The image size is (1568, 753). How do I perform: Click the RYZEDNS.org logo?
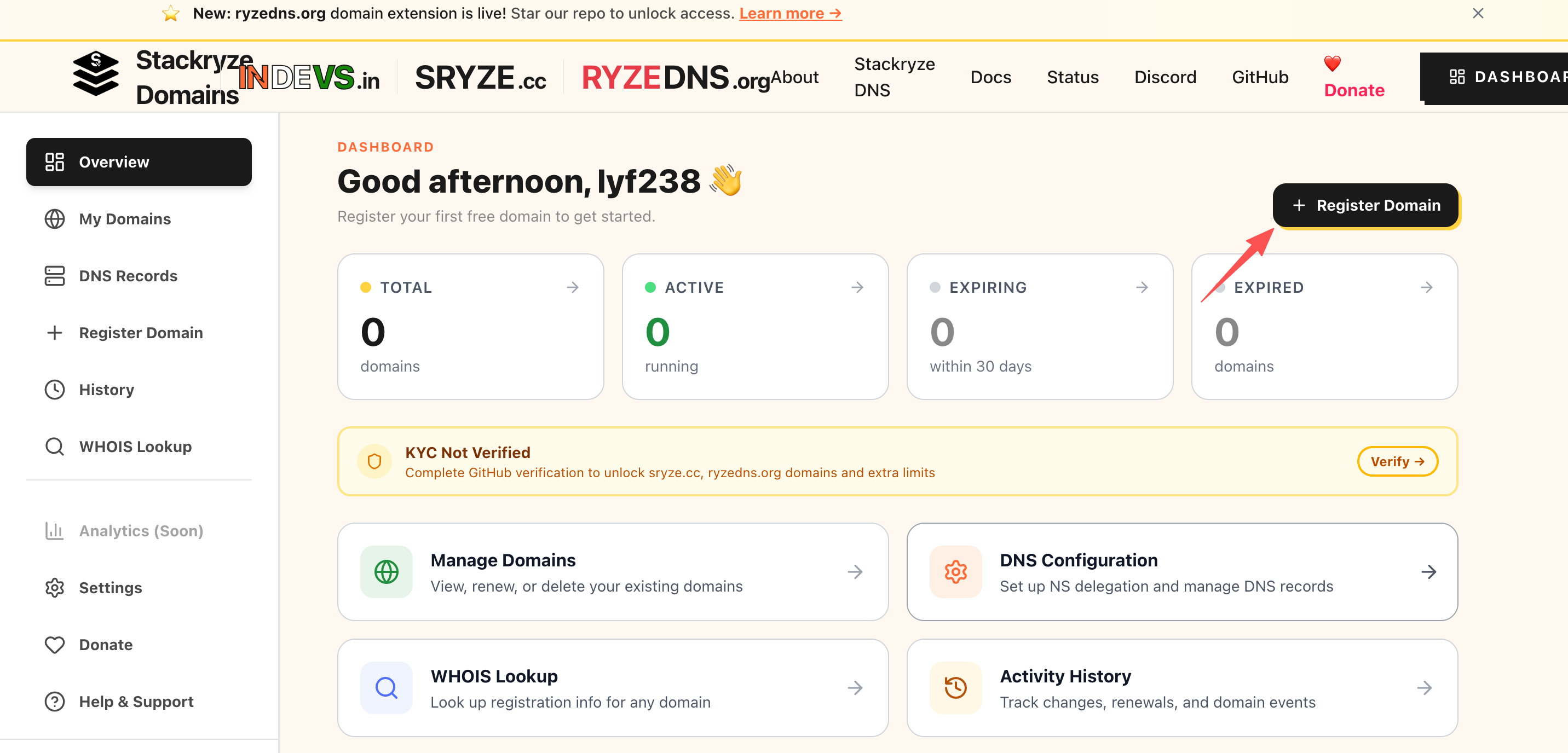pyautogui.click(x=676, y=77)
